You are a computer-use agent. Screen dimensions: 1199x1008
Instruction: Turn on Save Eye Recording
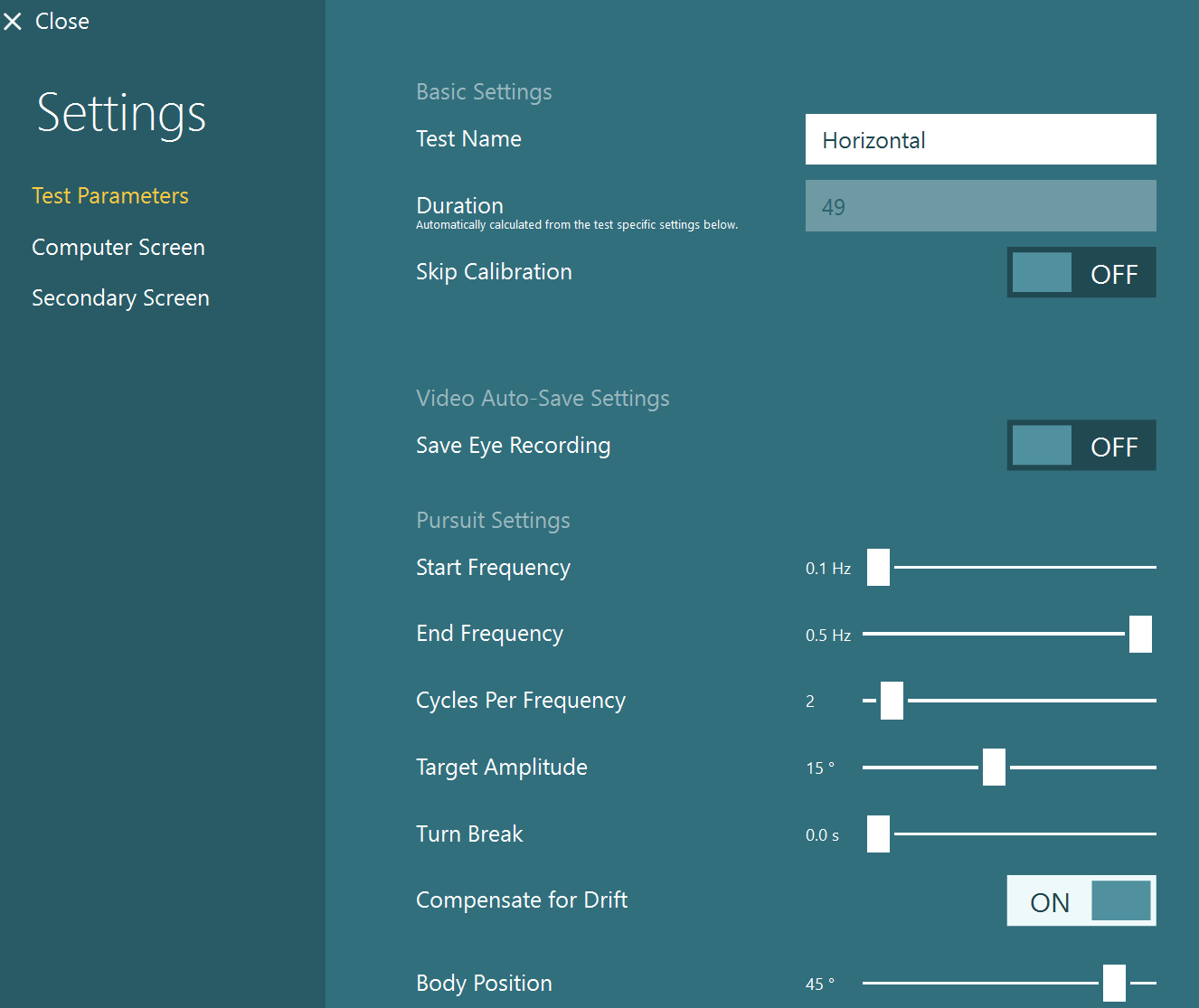point(1081,445)
